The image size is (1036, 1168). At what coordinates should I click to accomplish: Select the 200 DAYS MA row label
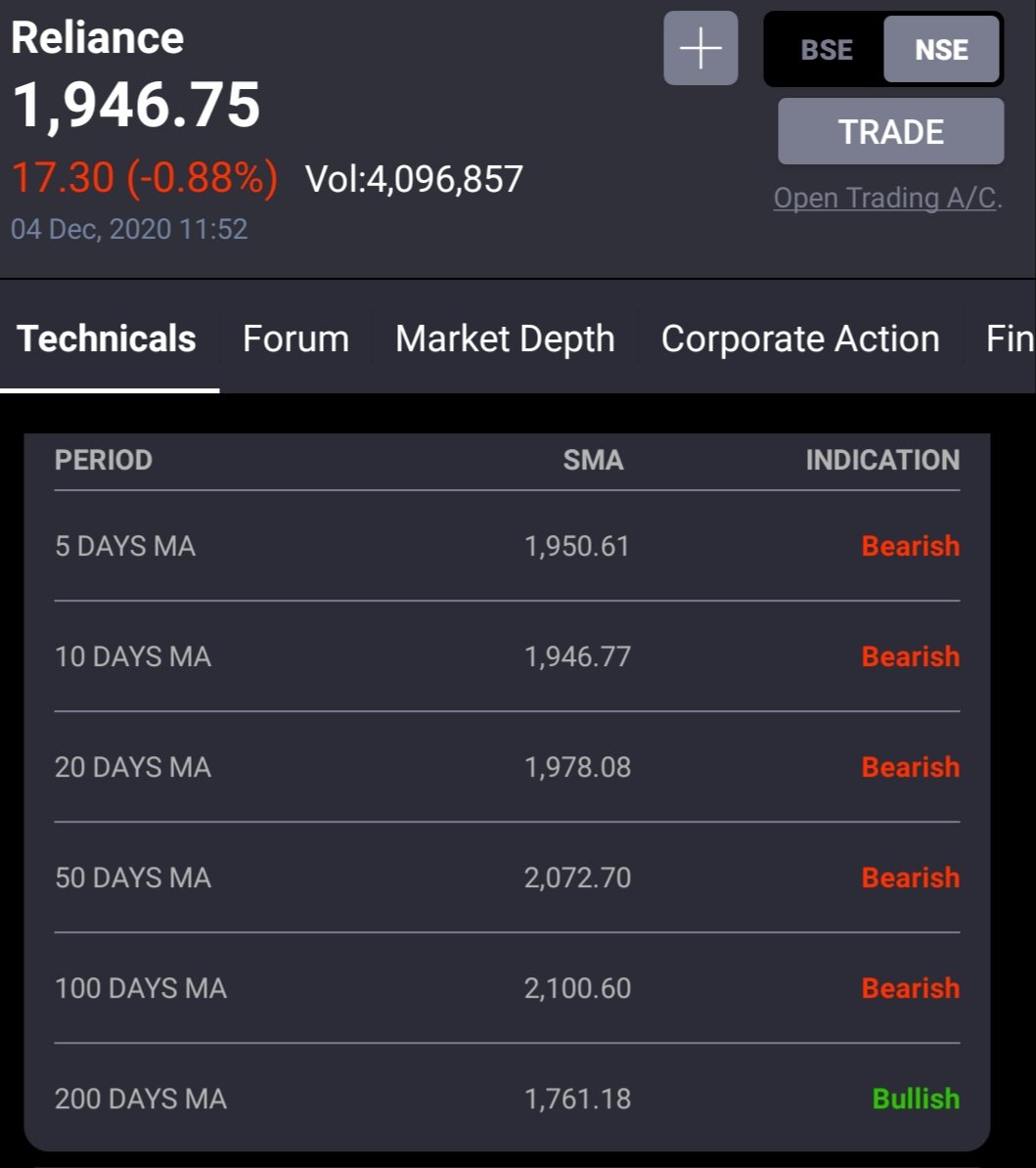pos(141,1099)
